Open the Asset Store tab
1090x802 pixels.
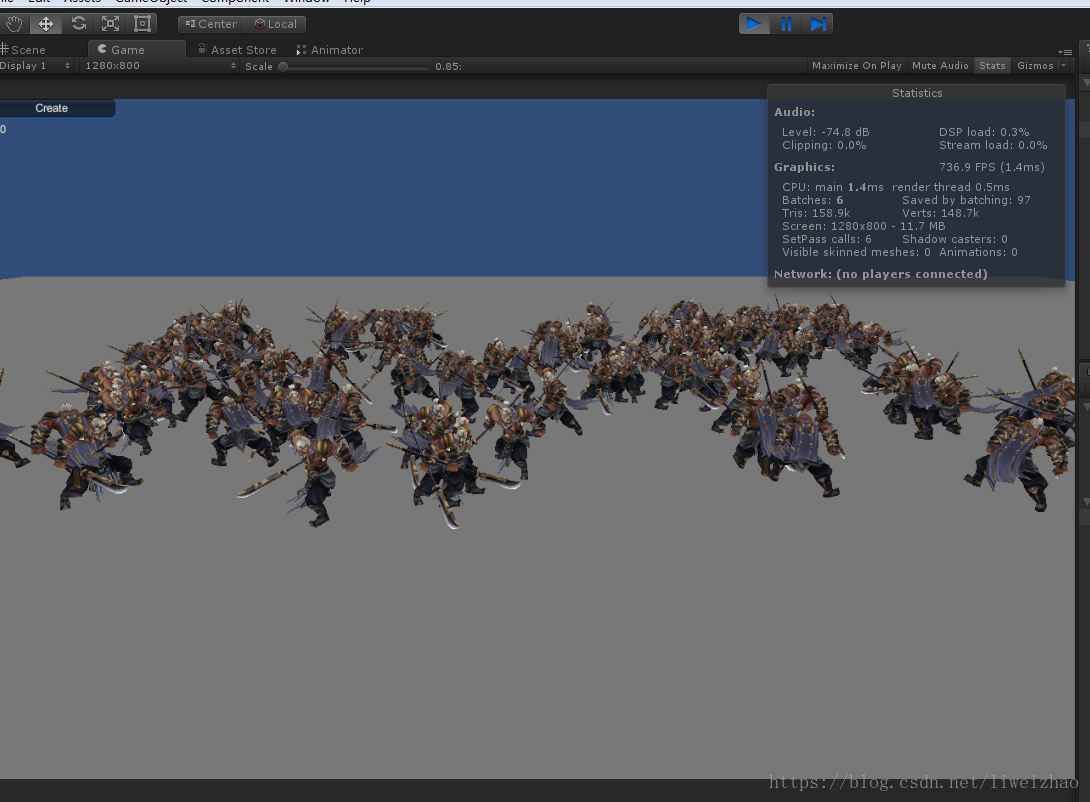pyautogui.click(x=237, y=50)
